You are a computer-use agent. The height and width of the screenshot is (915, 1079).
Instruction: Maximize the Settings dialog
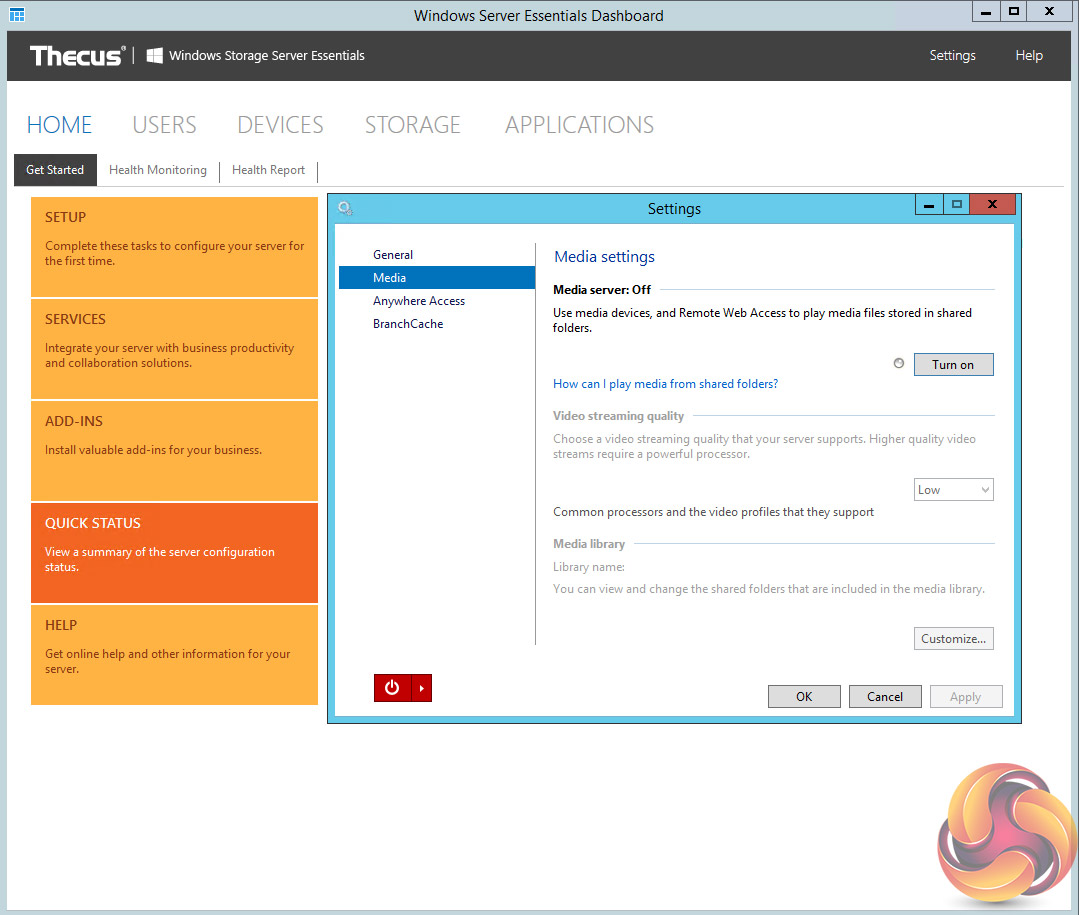[x=956, y=205]
